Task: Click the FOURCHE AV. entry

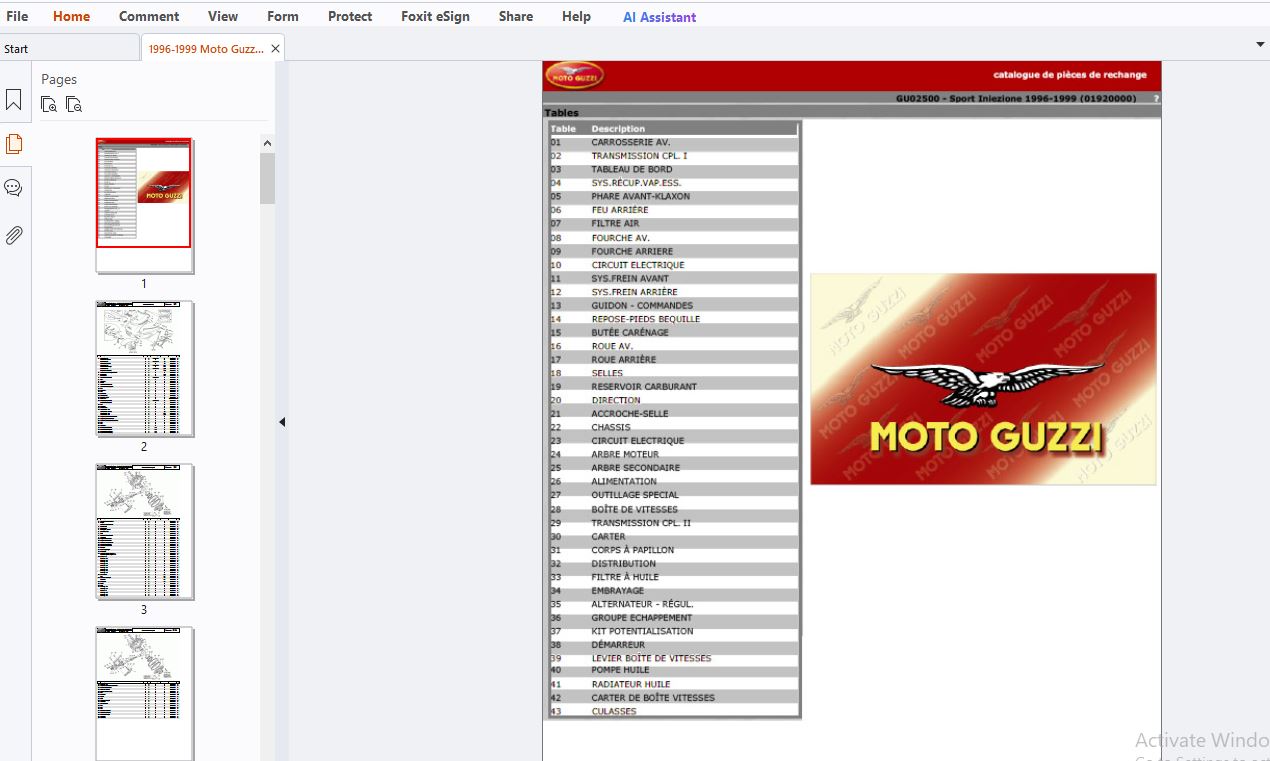Action: coord(620,238)
